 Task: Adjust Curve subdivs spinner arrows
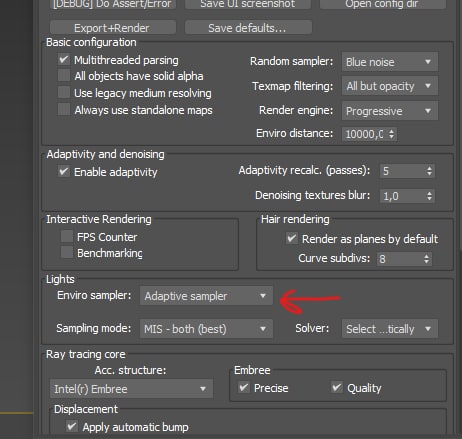pyautogui.click(x=427, y=259)
